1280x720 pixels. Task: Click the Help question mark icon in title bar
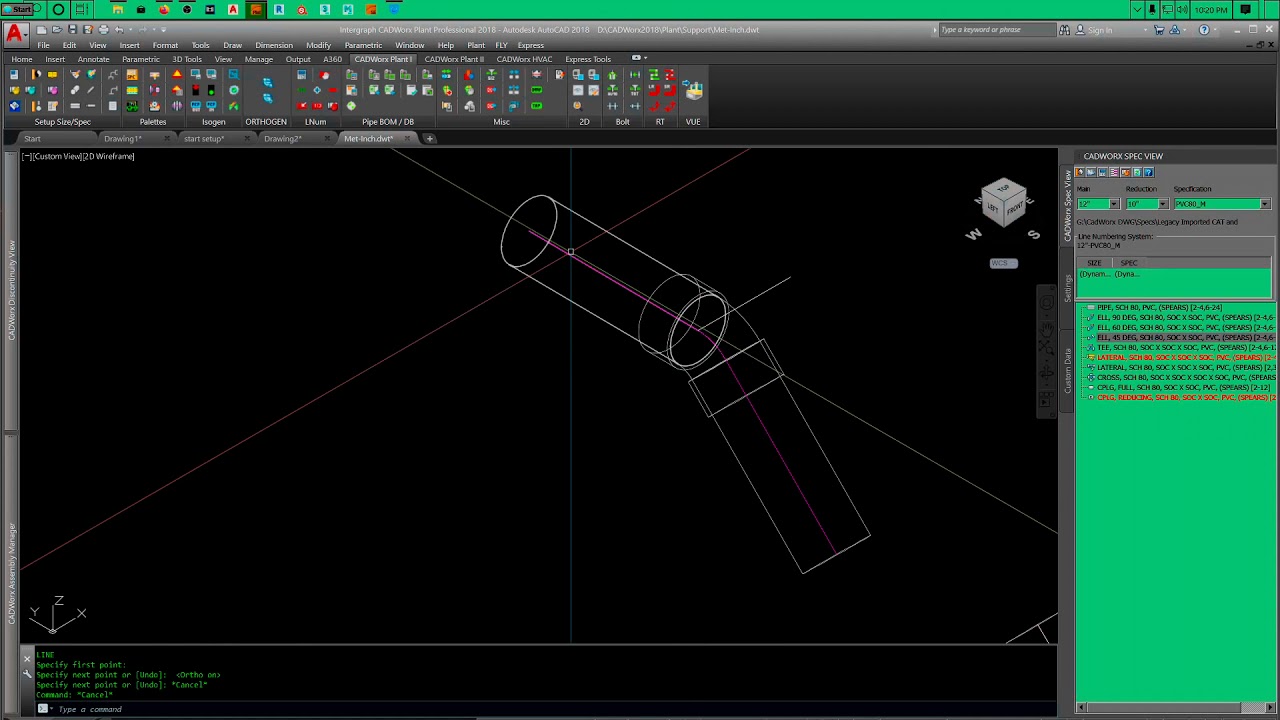point(1203,30)
